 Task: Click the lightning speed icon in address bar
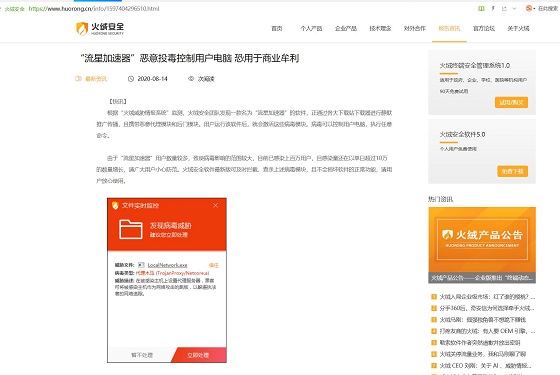493,9
